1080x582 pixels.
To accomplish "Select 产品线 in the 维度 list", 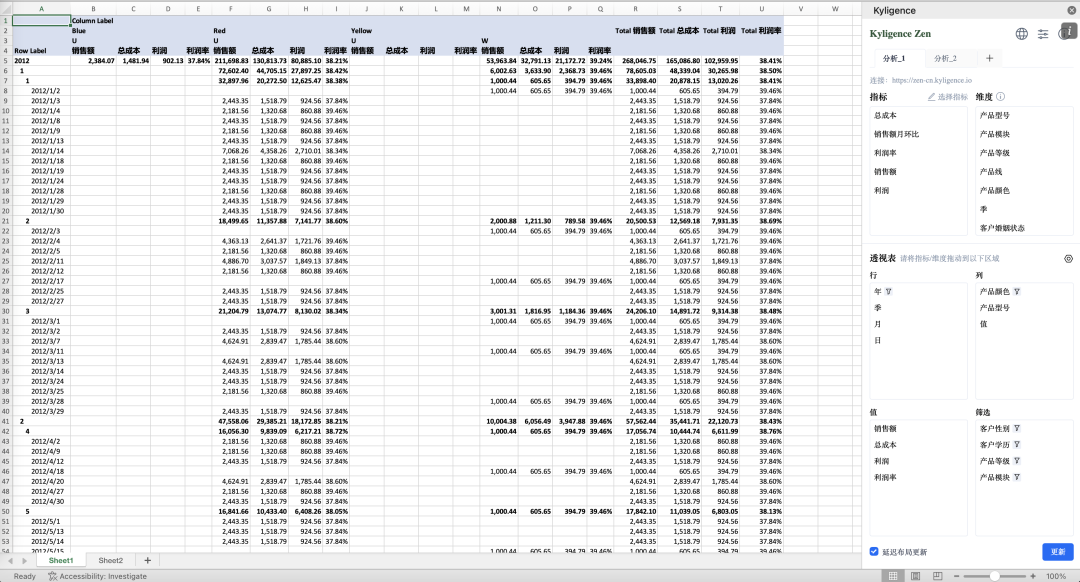I will [x=990, y=172].
